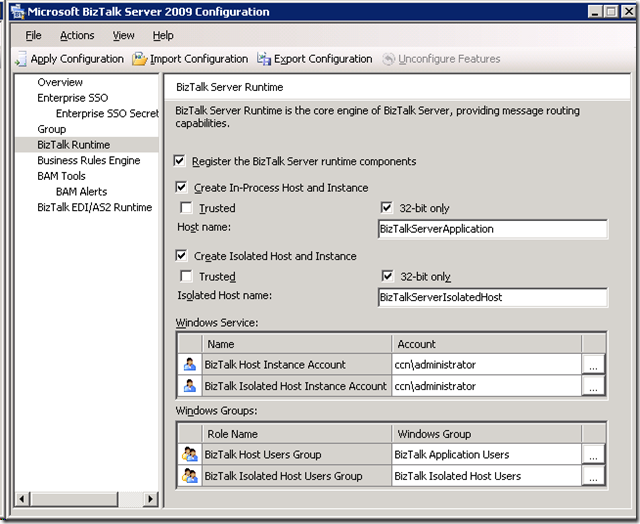640x524 pixels.
Task: Browse group for BizTalk Host Users Group
Action: 593,454
